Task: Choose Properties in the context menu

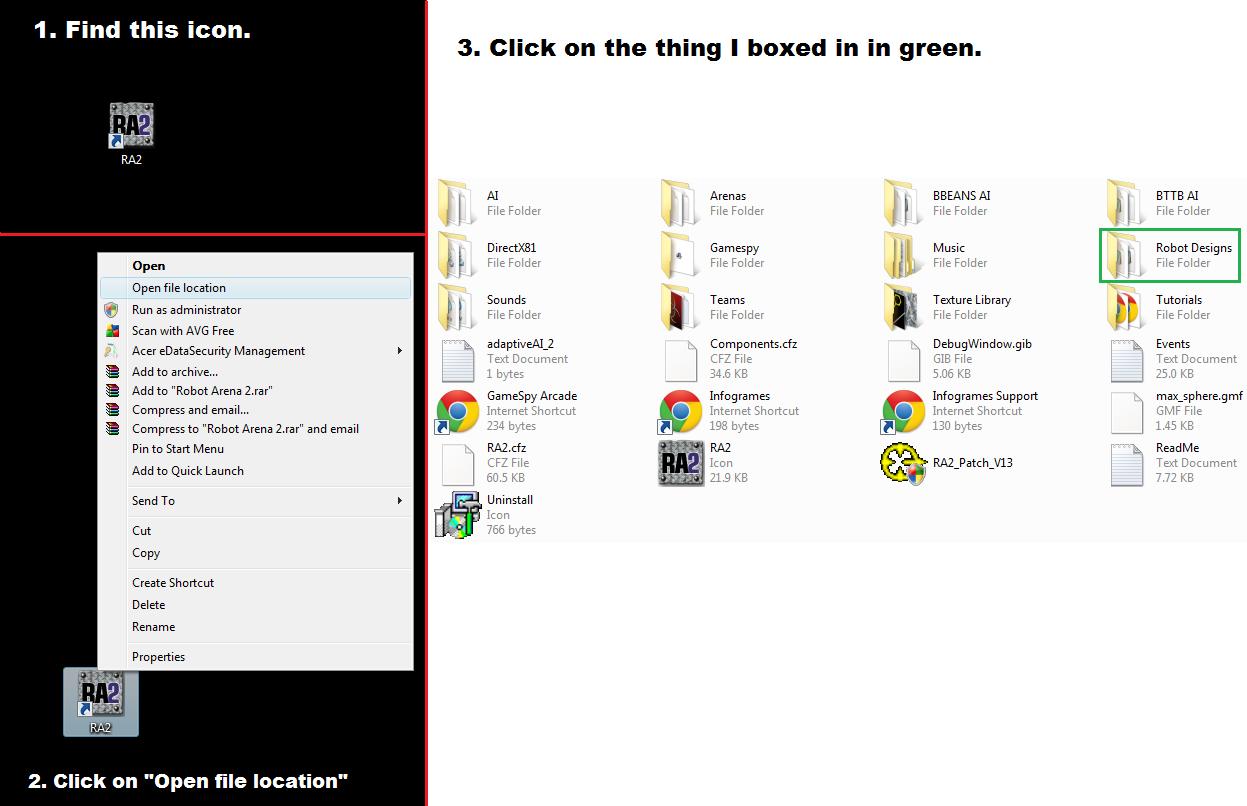Action: [x=255, y=657]
